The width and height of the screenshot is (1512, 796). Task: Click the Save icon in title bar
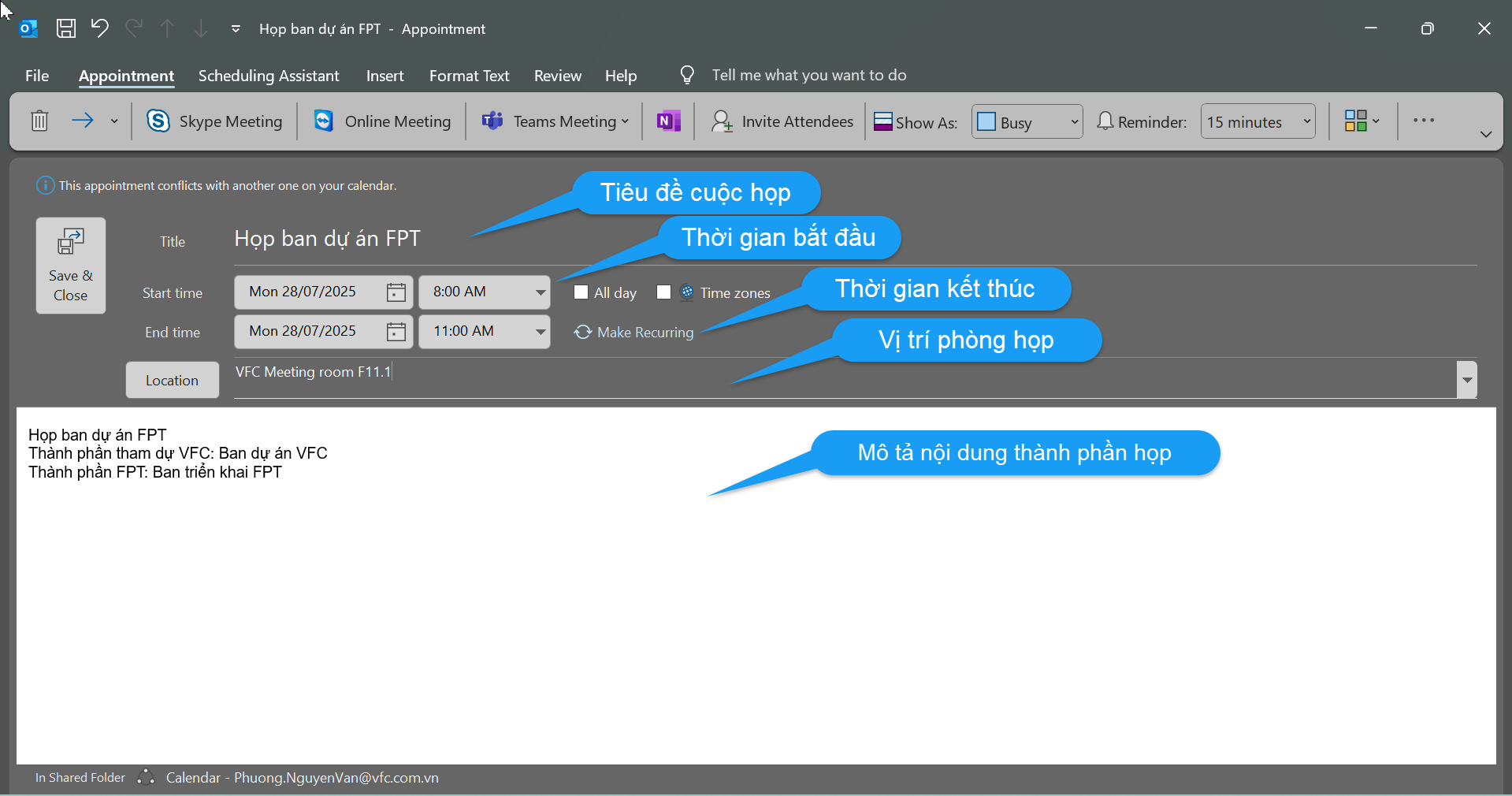(66, 29)
